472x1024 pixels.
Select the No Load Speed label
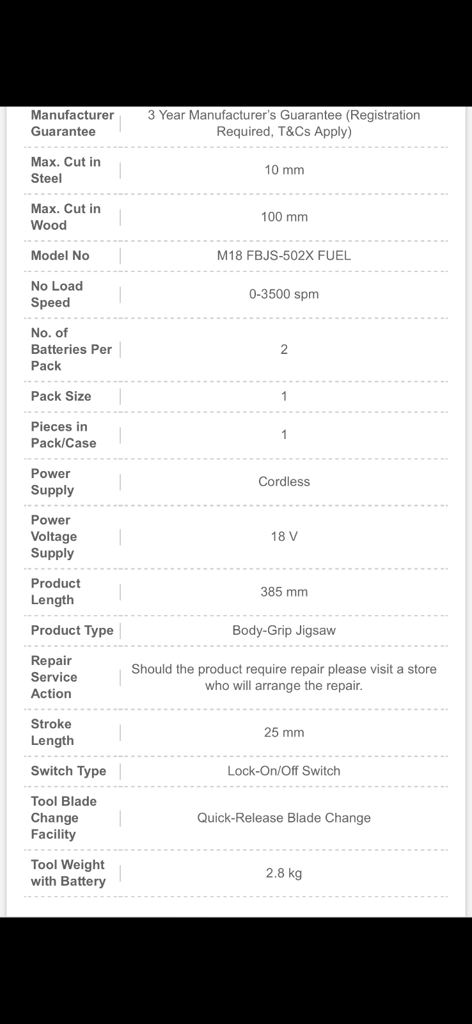click(x=57, y=294)
